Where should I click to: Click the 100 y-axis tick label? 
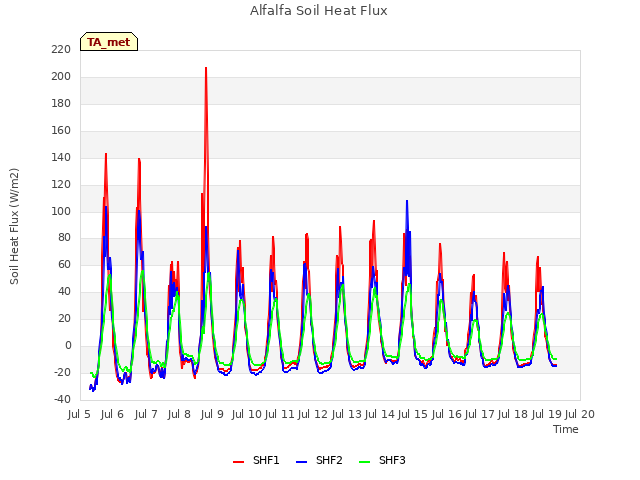click(x=61, y=211)
